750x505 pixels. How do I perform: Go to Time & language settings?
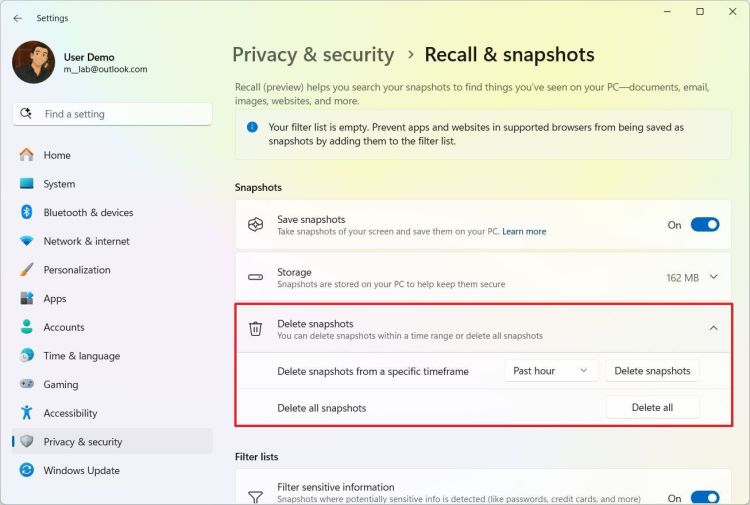tap(81, 356)
